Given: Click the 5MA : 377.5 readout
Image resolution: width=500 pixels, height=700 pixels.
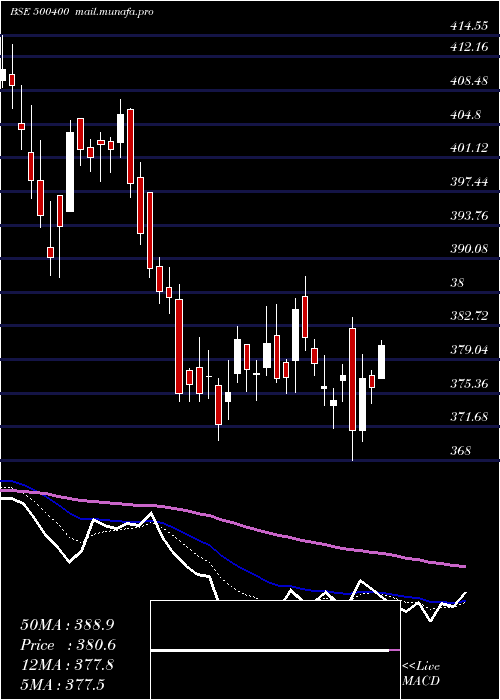Looking at the screenshot, I should (62, 685).
